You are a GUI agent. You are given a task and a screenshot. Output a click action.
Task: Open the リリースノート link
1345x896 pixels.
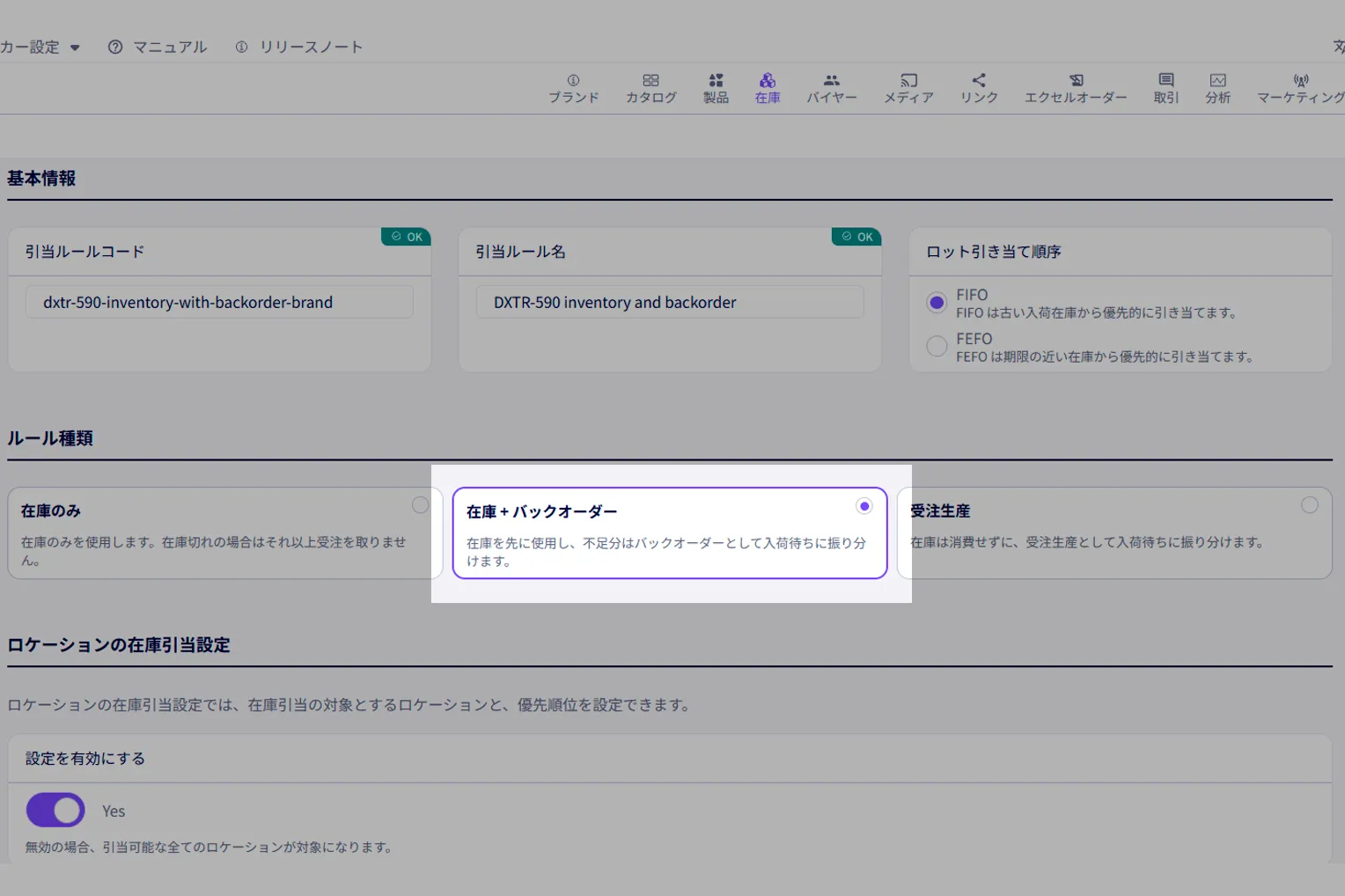coord(299,47)
